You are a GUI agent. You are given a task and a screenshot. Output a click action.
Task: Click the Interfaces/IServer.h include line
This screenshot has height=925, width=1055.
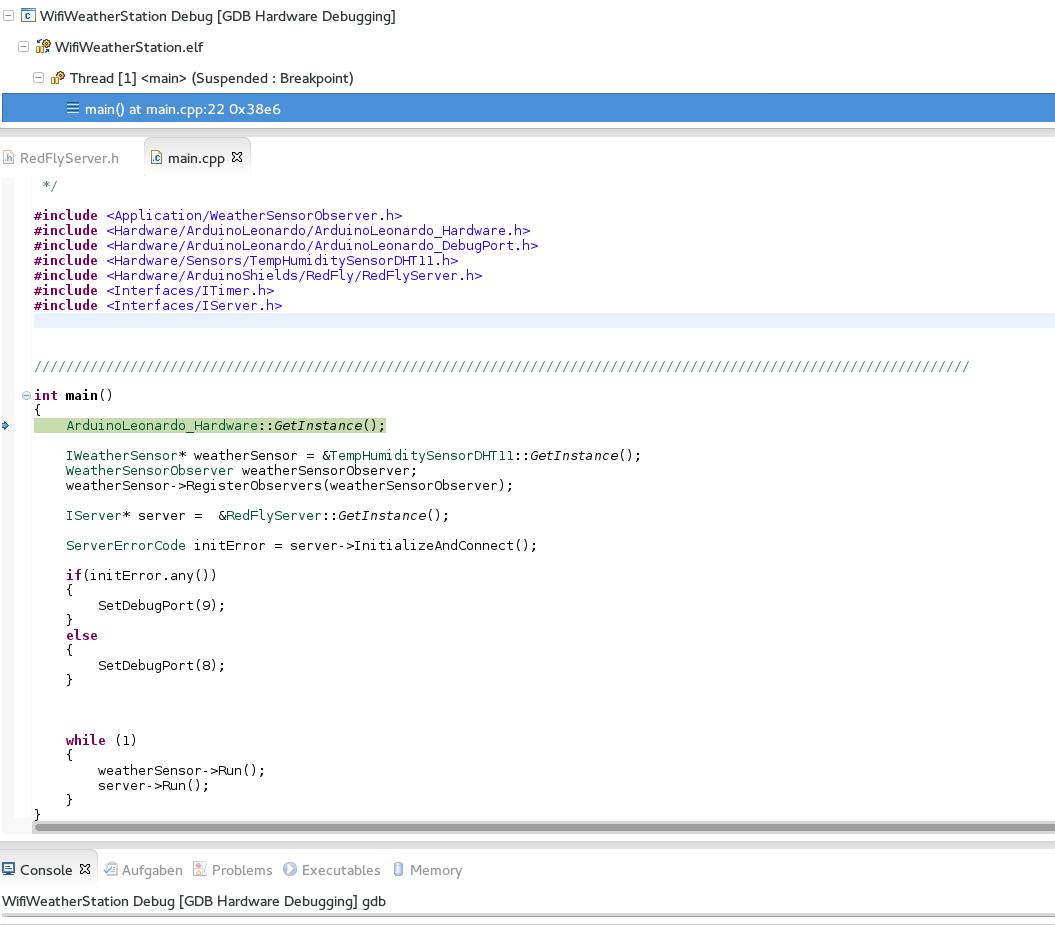pyautogui.click(x=158, y=305)
